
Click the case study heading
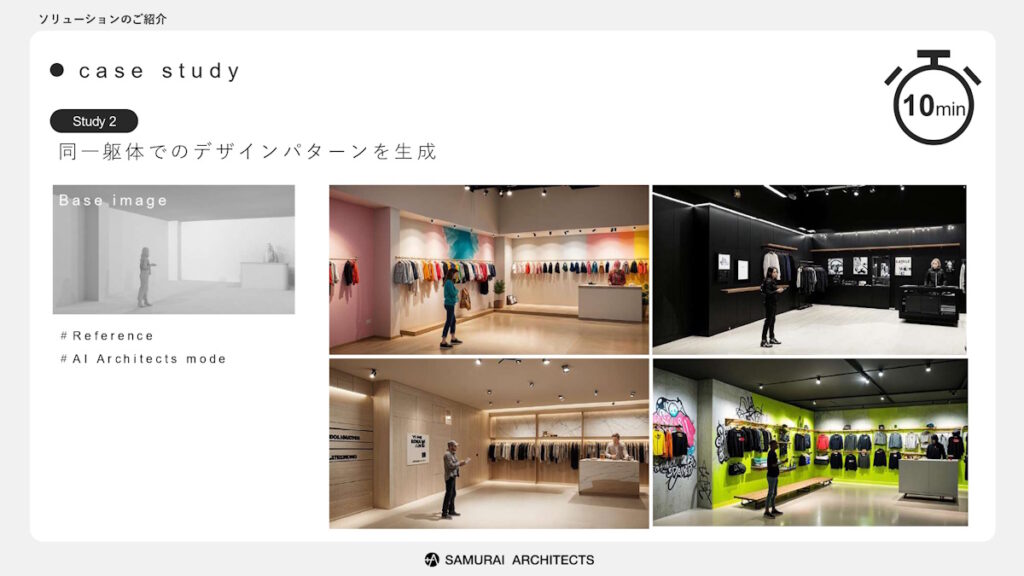point(160,71)
